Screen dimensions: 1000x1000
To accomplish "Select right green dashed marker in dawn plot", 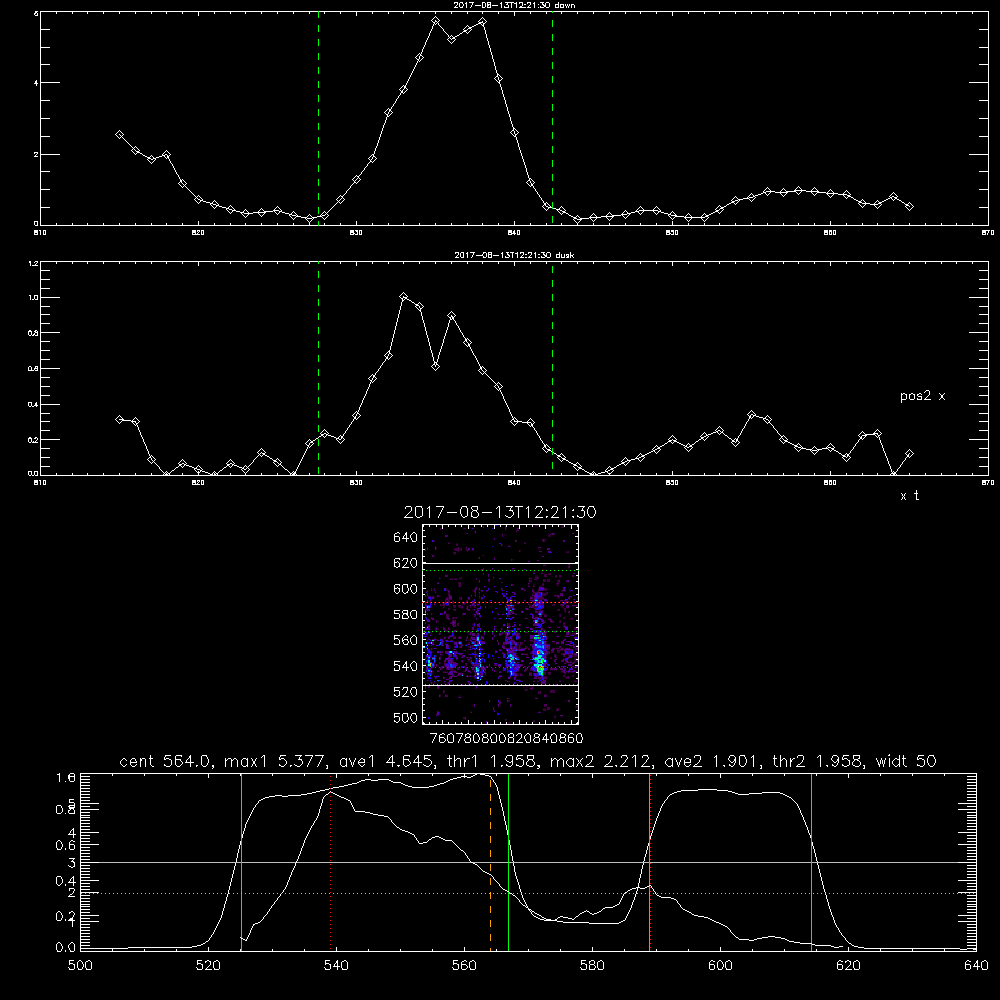I will click(x=552, y=119).
